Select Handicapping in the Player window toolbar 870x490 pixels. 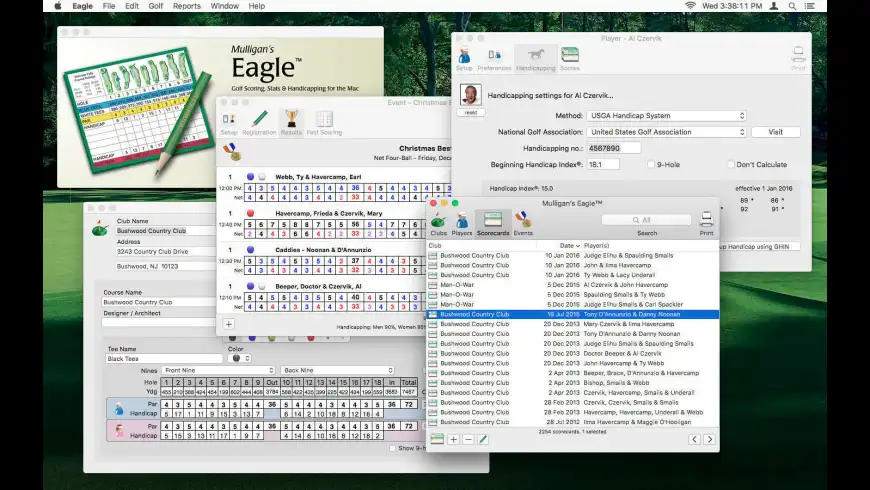pos(535,59)
